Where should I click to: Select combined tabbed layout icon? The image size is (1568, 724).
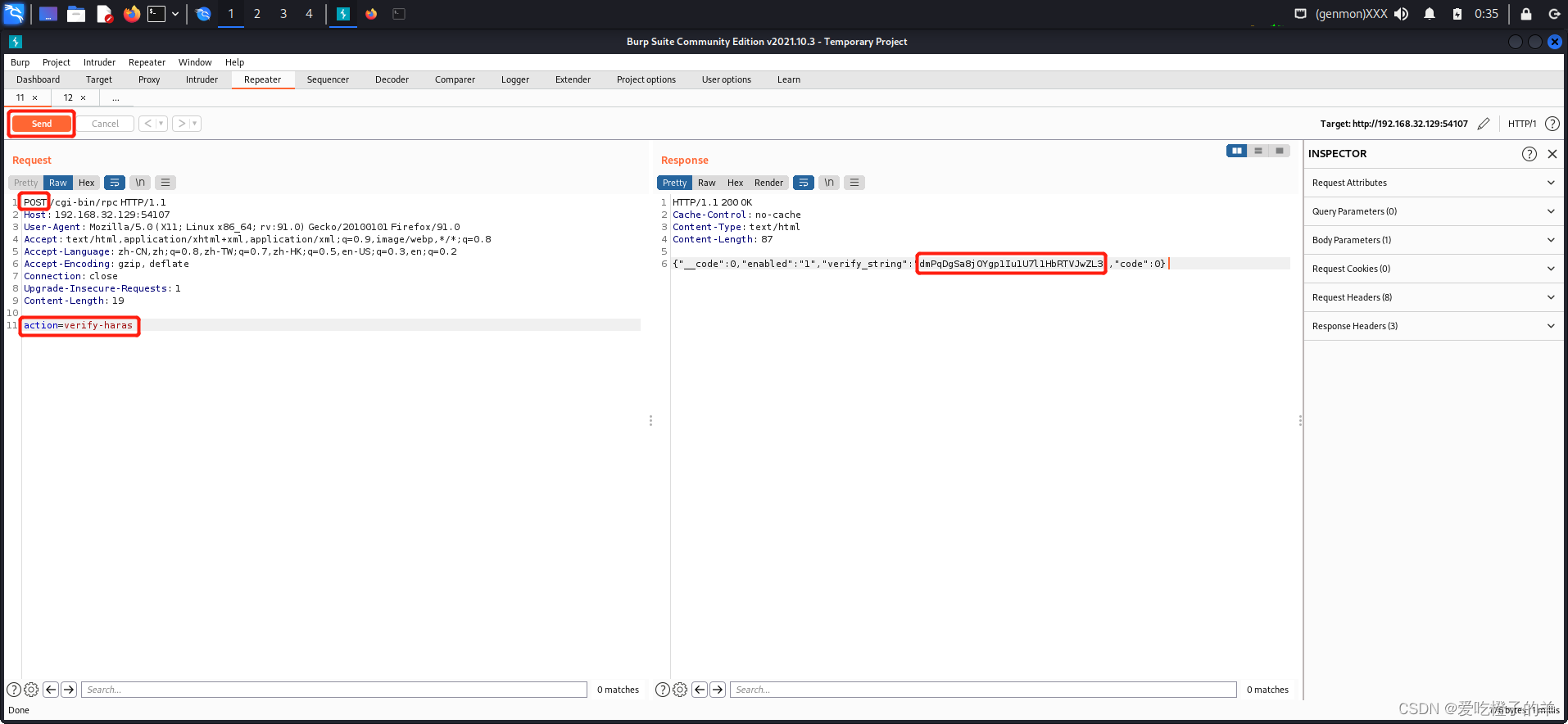point(1280,151)
